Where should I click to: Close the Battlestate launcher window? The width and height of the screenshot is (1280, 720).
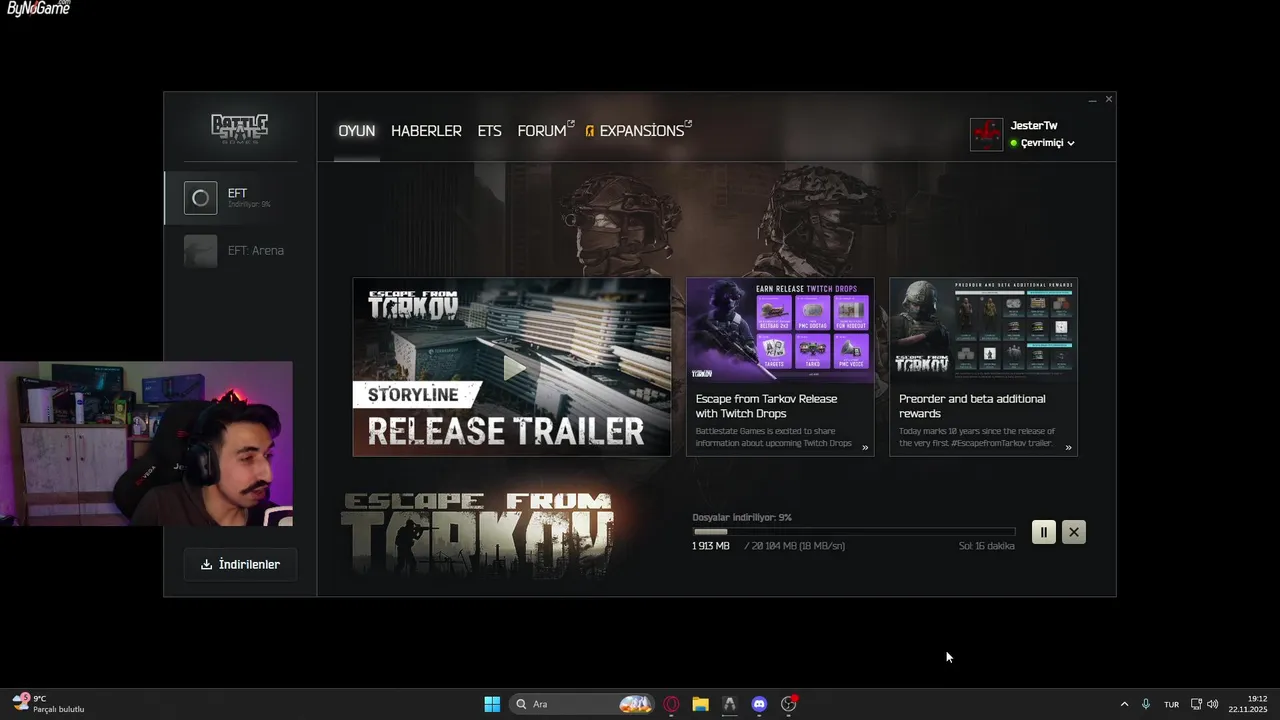coord(1108,100)
